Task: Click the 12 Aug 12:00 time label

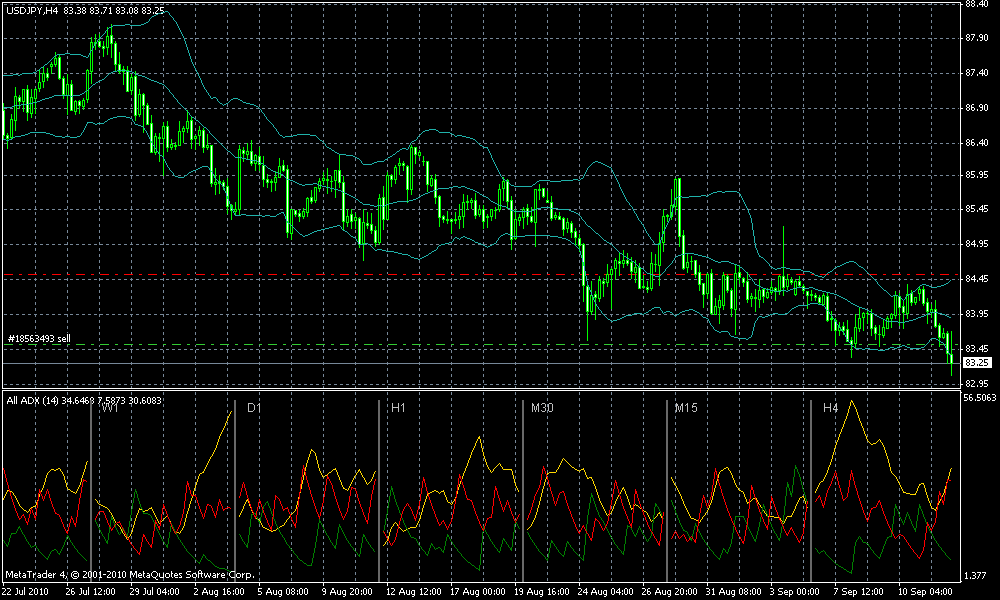Action: 413,592
